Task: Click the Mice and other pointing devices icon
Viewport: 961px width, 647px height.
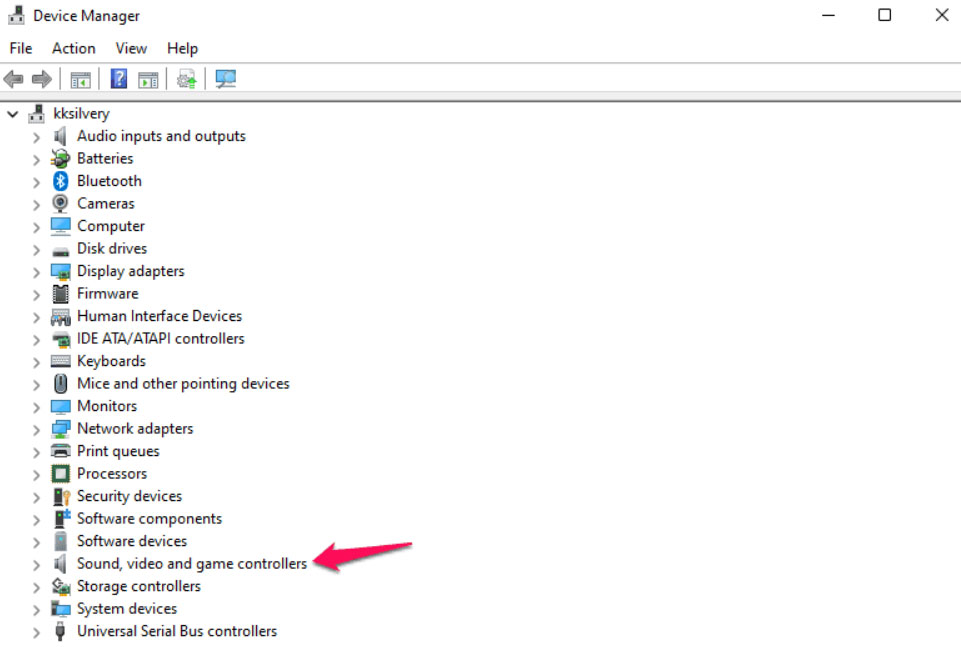Action: 60,384
